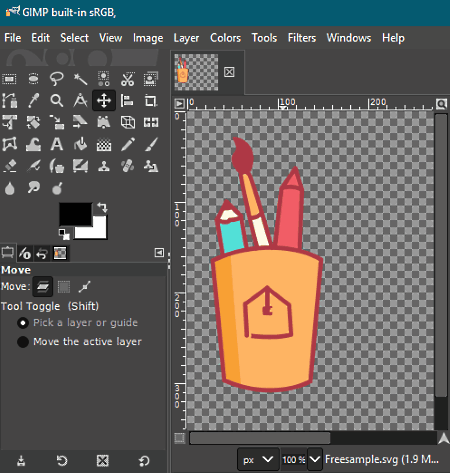Open the Filters menu
Viewport: 450px width, 473px height.
302,38
